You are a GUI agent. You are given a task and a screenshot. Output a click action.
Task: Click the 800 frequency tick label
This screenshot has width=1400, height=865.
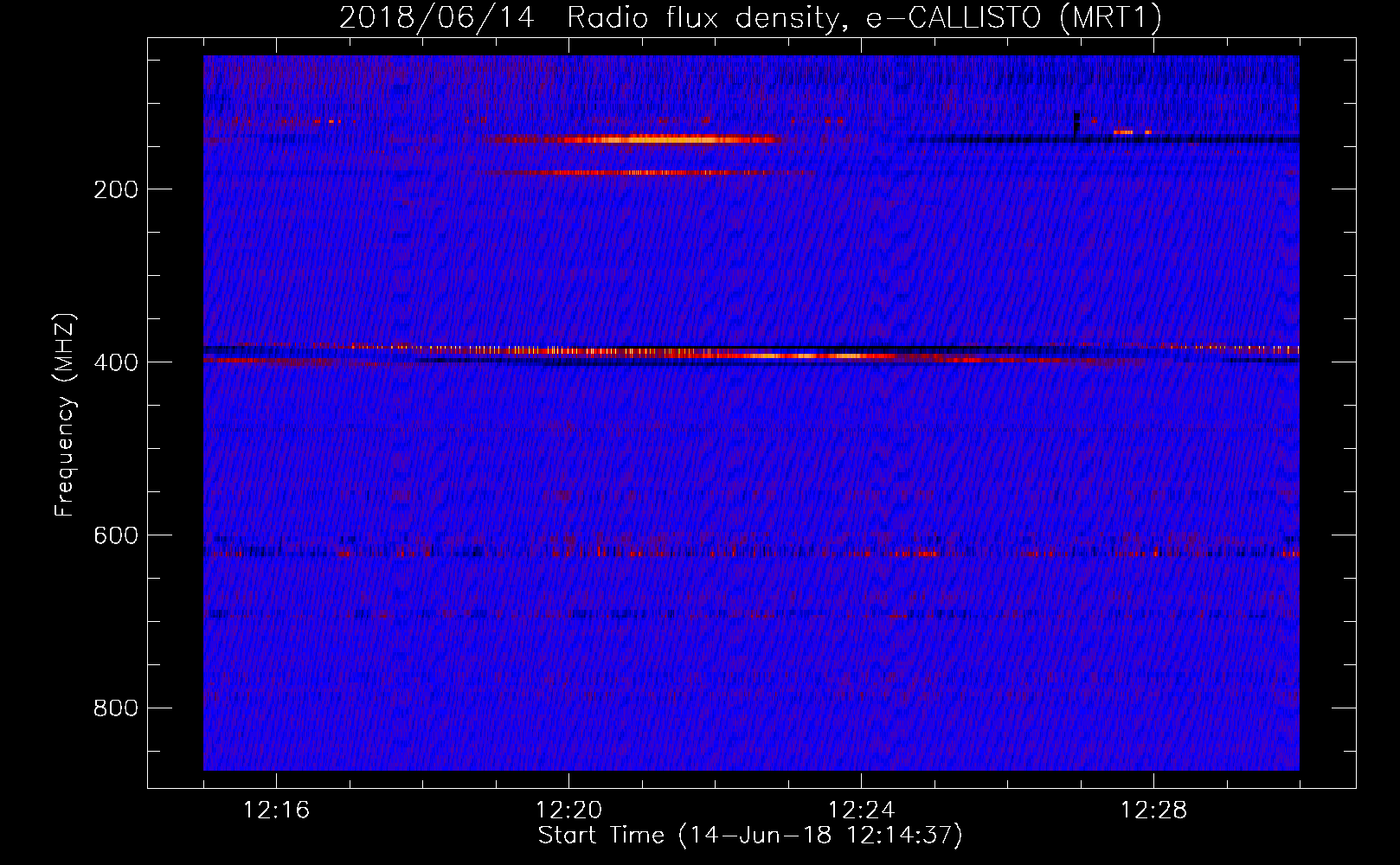point(116,708)
